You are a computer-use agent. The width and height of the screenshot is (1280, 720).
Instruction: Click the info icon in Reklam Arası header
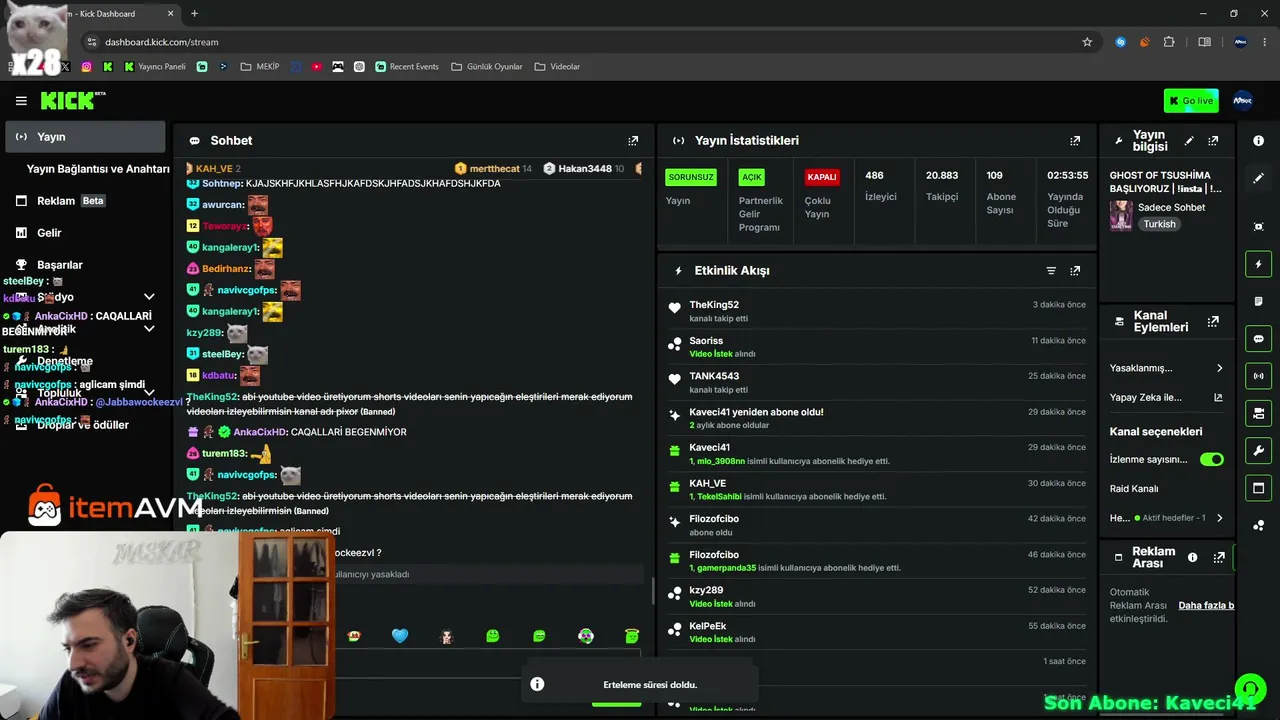(1192, 558)
